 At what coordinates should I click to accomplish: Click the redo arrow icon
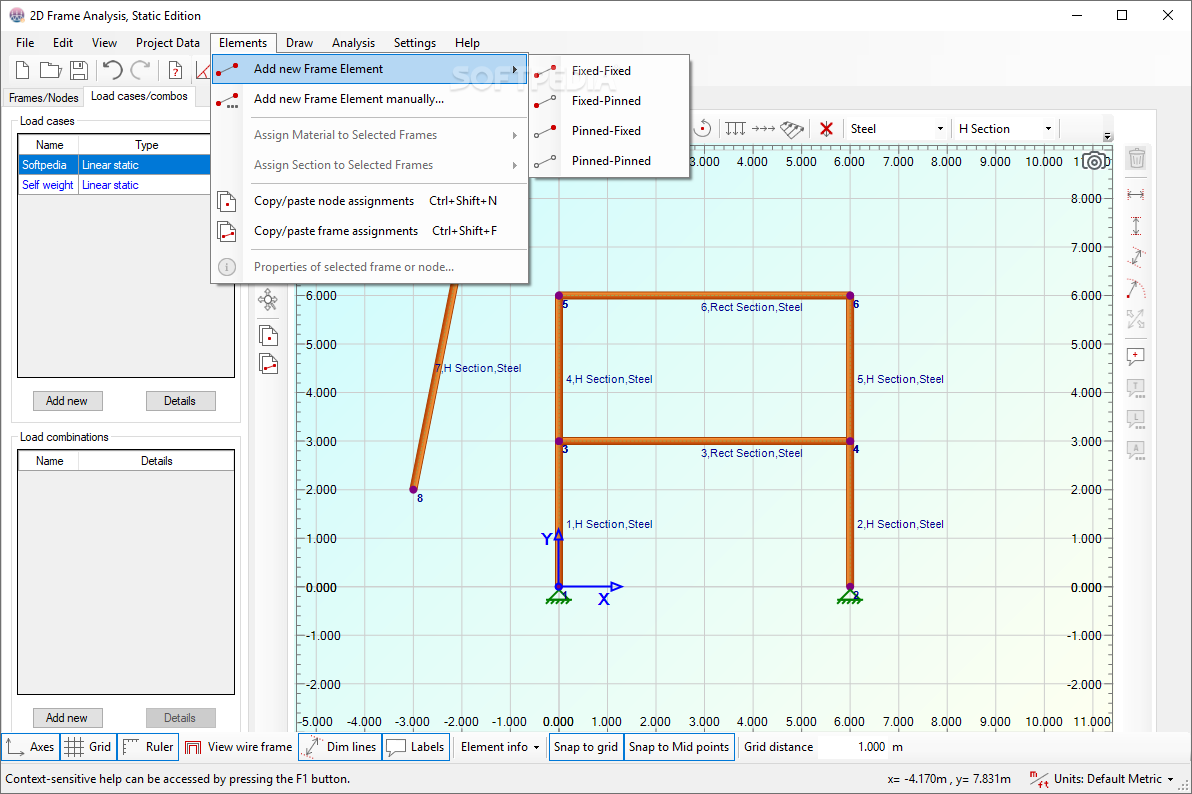141,71
